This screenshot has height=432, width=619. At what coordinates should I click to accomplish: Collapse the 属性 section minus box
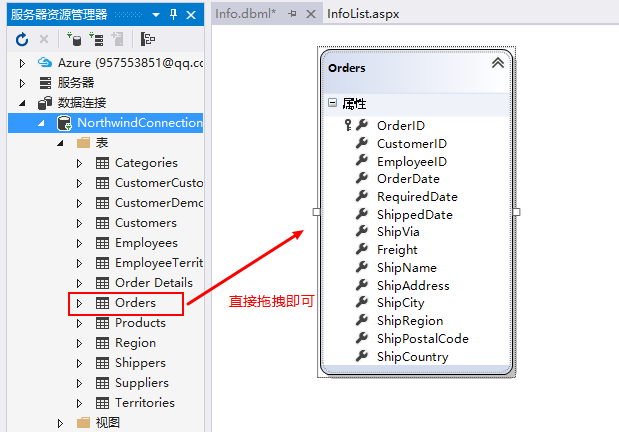coord(332,103)
